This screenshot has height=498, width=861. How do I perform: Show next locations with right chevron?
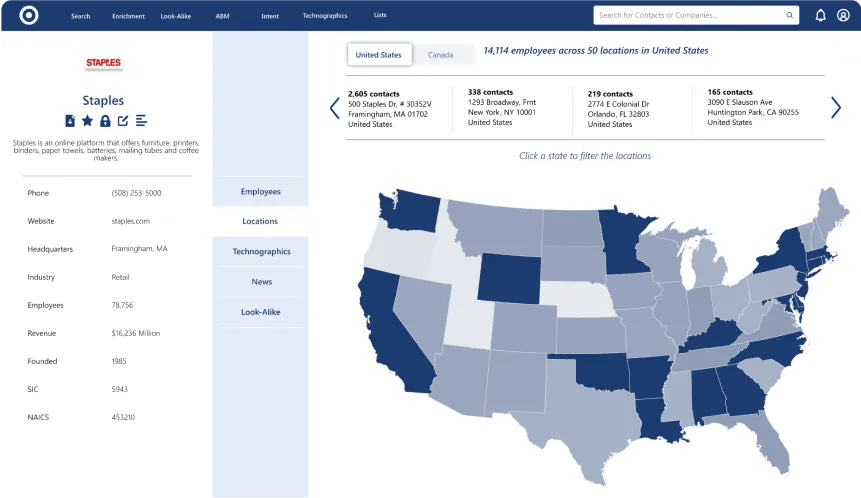[835, 108]
